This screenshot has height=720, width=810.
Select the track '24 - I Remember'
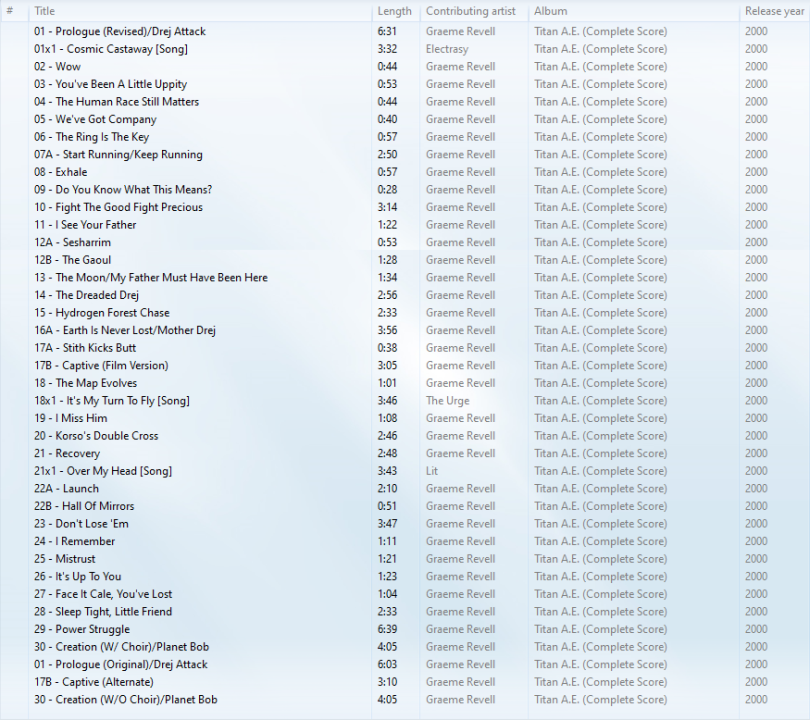pyautogui.click(x=74, y=541)
